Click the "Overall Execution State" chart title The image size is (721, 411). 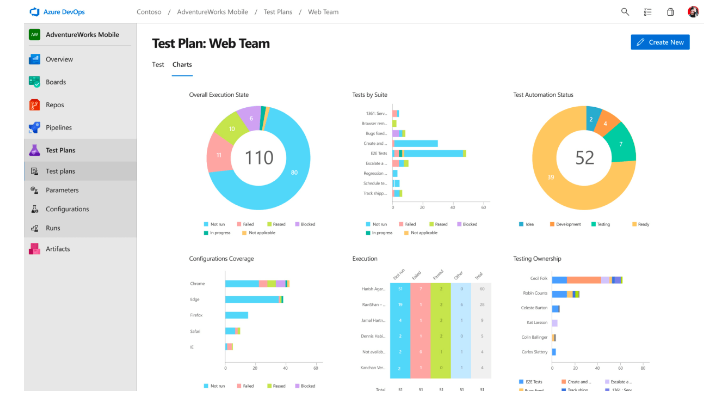219,95
